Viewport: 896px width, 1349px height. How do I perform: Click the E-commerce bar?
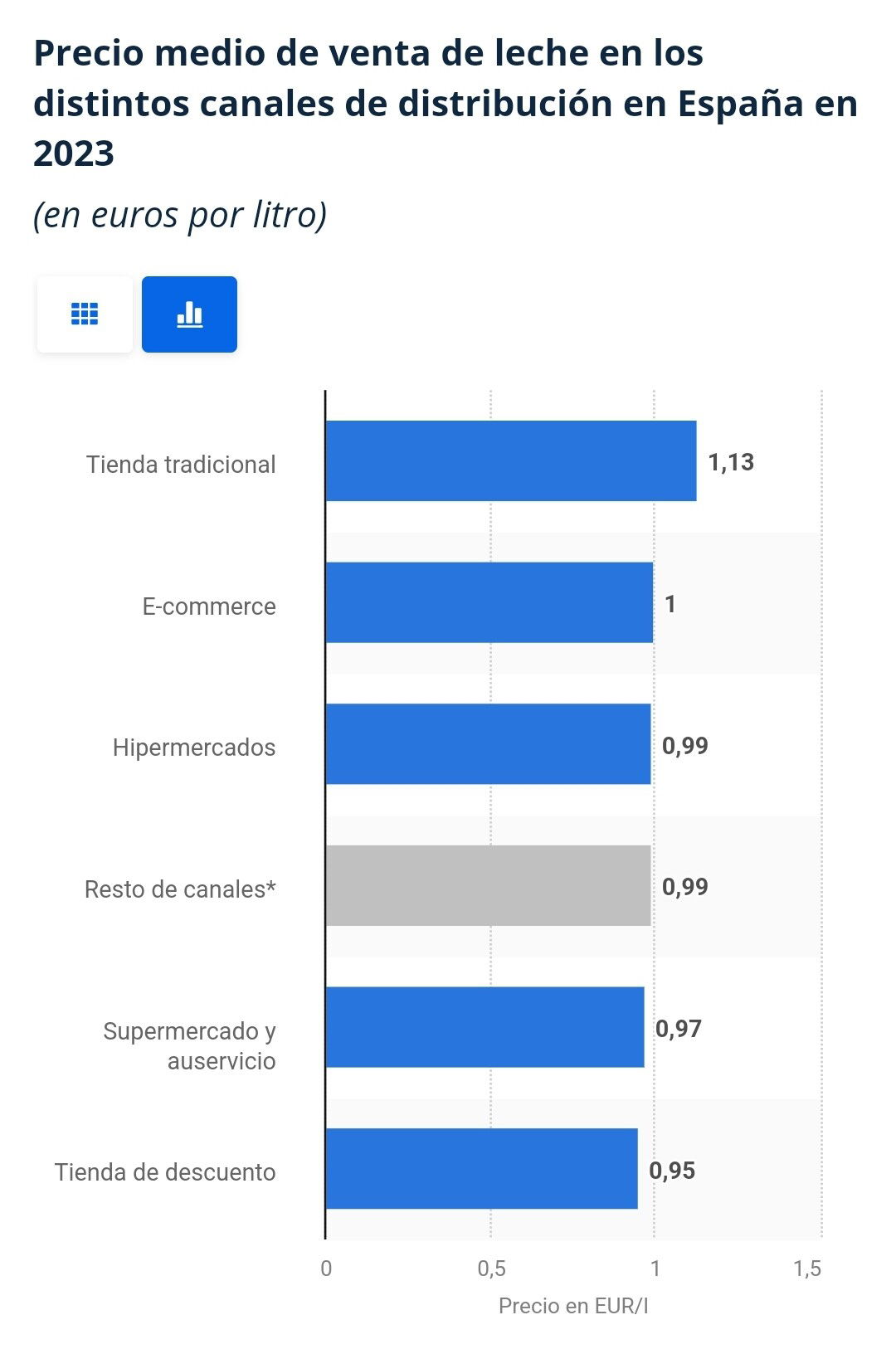click(x=489, y=602)
